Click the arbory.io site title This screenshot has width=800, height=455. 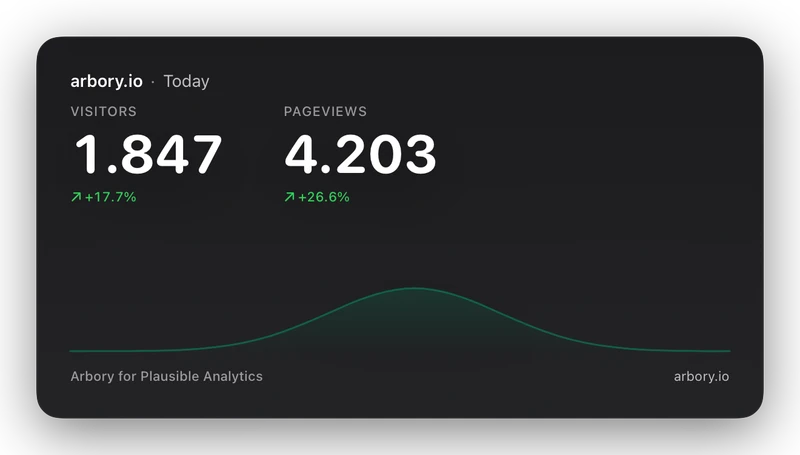[x=107, y=82]
